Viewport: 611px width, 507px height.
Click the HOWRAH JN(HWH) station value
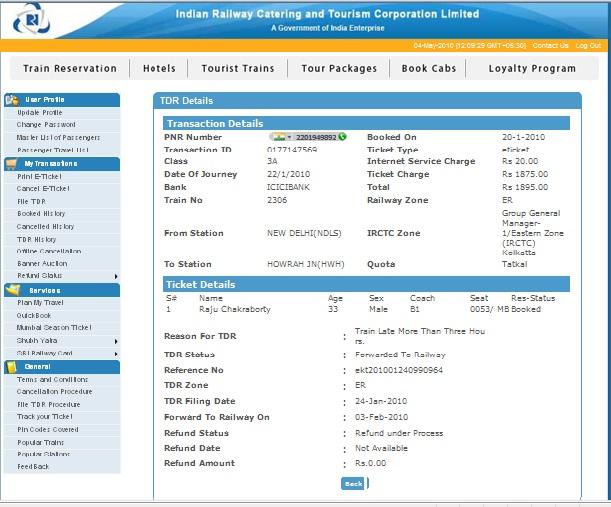click(306, 264)
